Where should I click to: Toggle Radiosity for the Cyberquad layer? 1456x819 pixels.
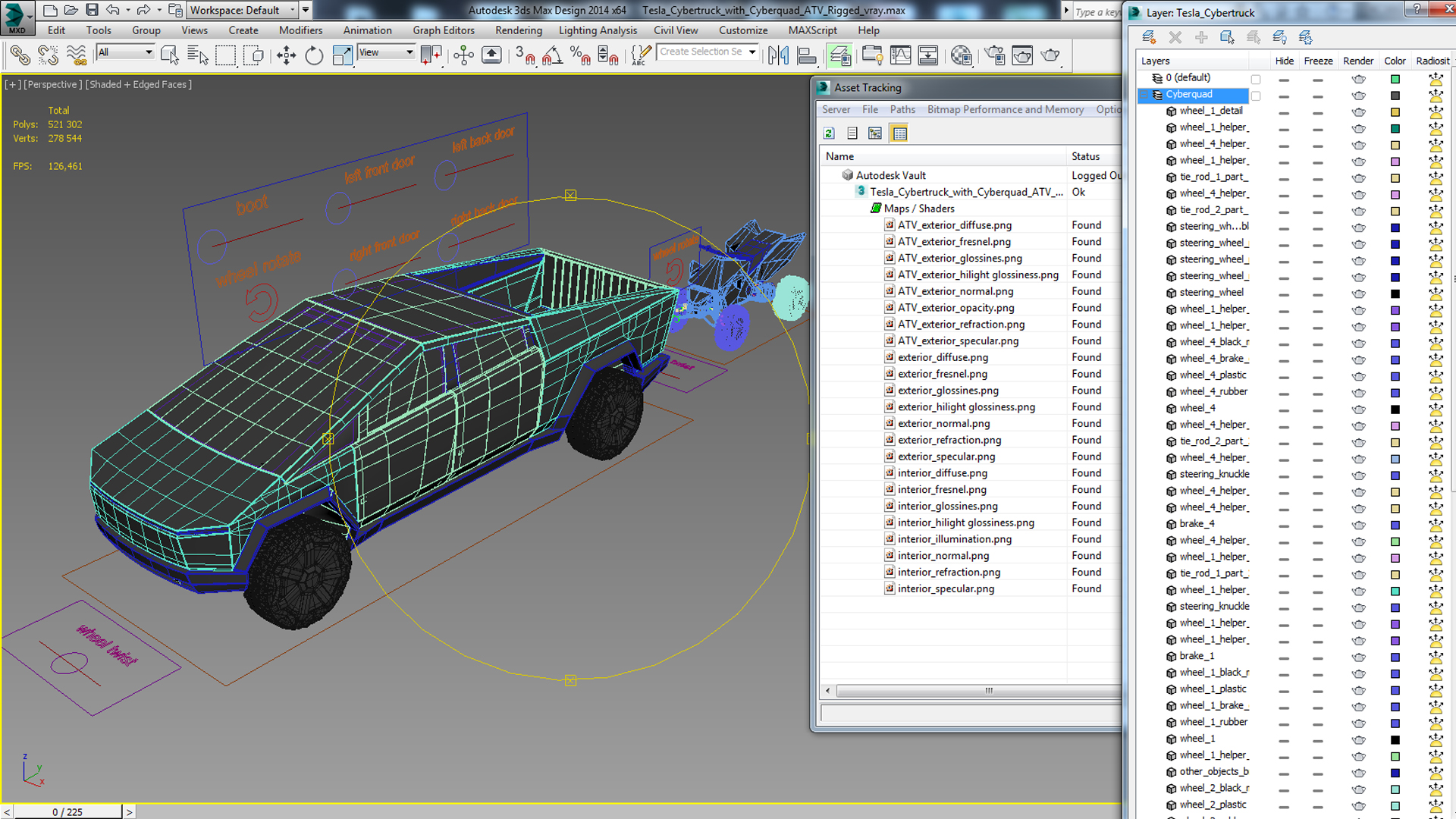click(1436, 96)
